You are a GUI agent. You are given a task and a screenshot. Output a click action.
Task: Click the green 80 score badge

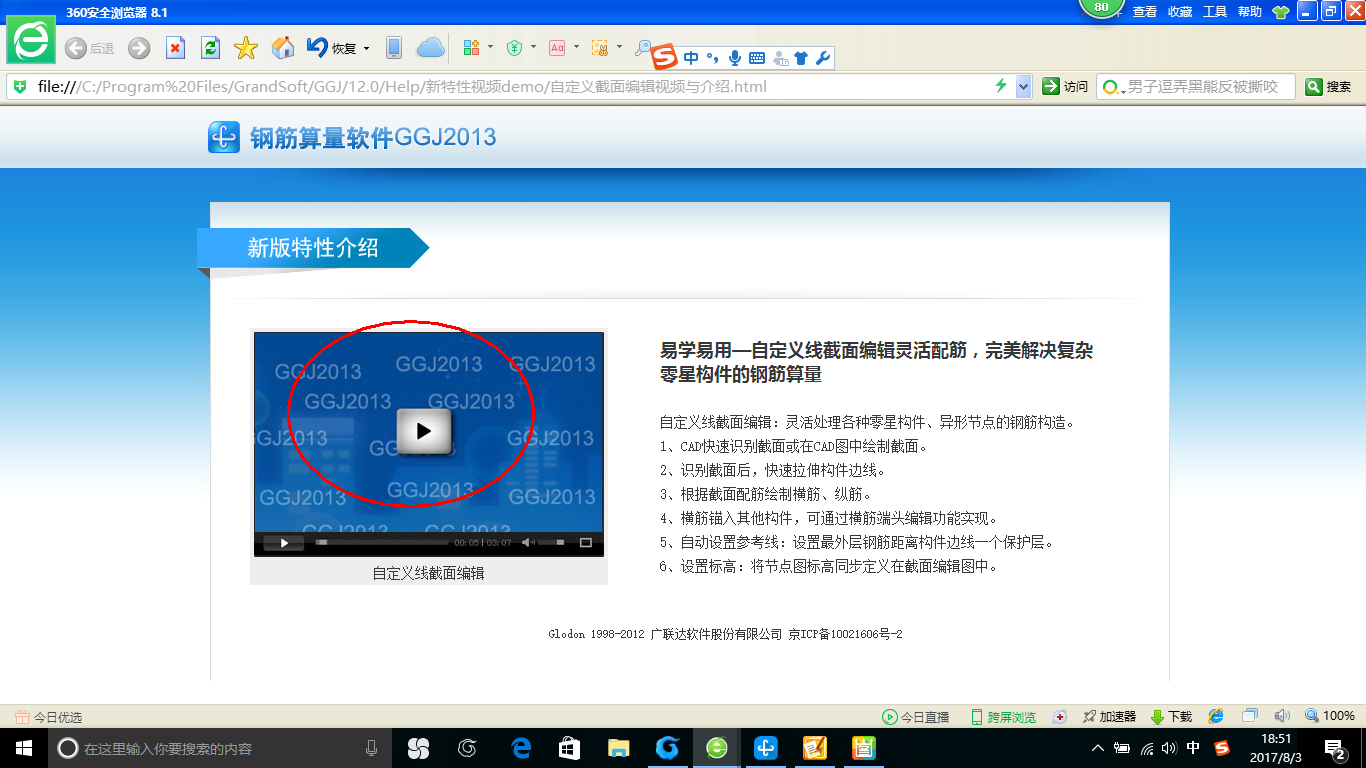(1102, 8)
